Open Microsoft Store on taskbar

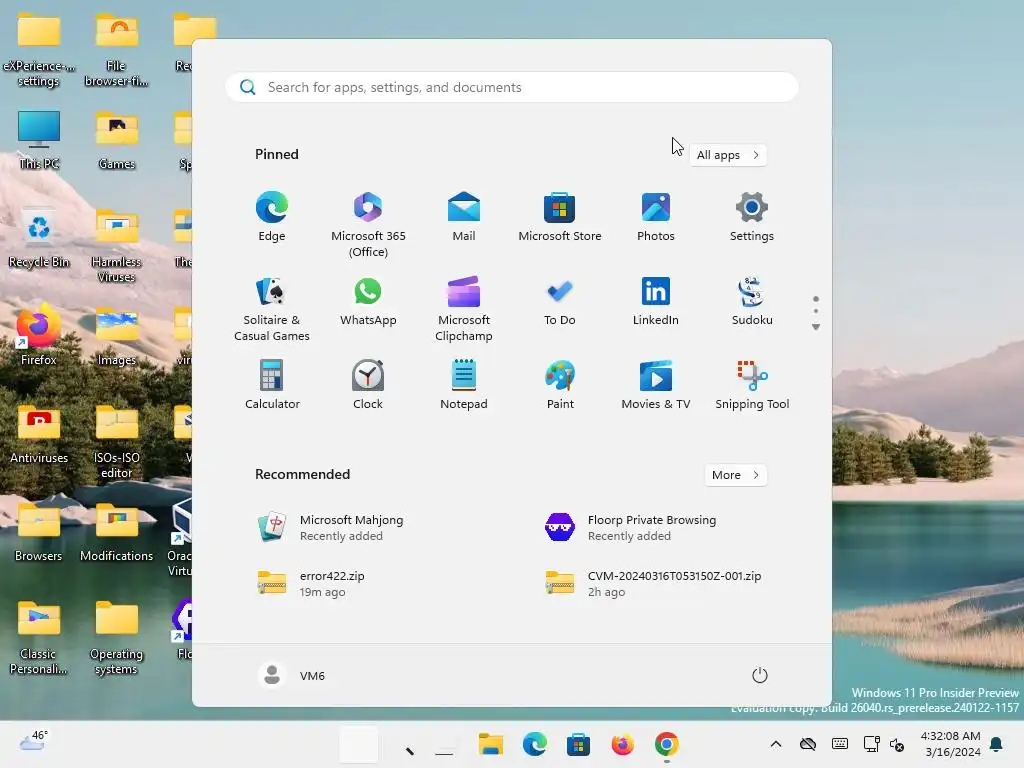coord(578,744)
